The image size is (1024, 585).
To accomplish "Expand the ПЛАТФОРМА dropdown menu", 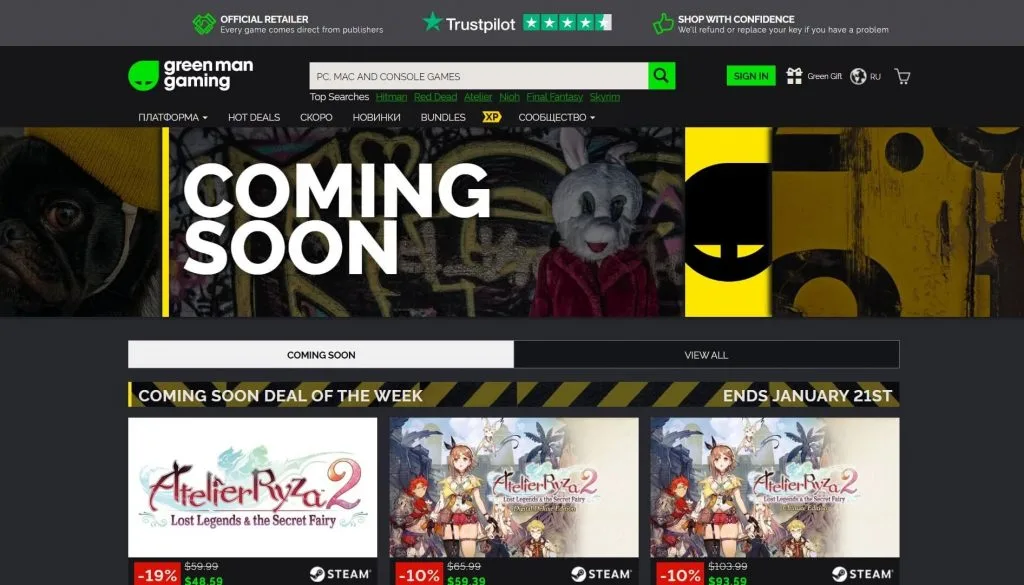I will [172, 117].
